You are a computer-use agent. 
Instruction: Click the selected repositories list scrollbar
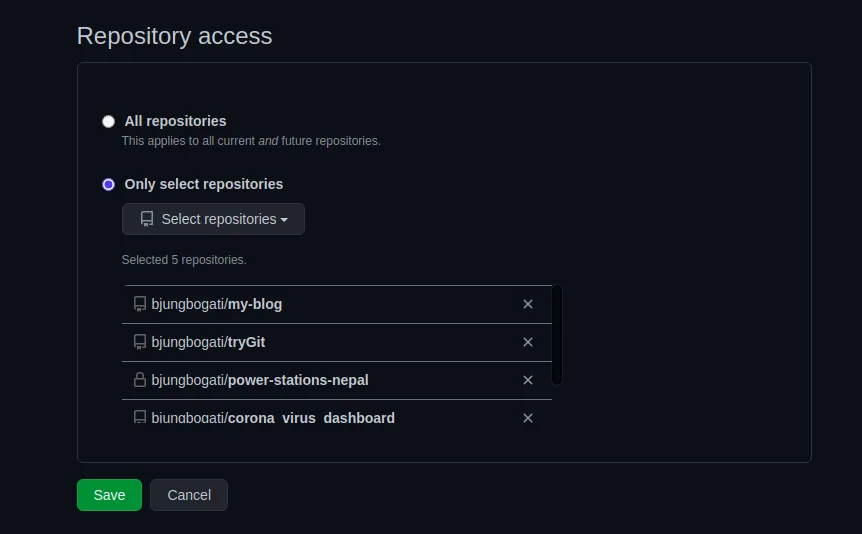[557, 335]
